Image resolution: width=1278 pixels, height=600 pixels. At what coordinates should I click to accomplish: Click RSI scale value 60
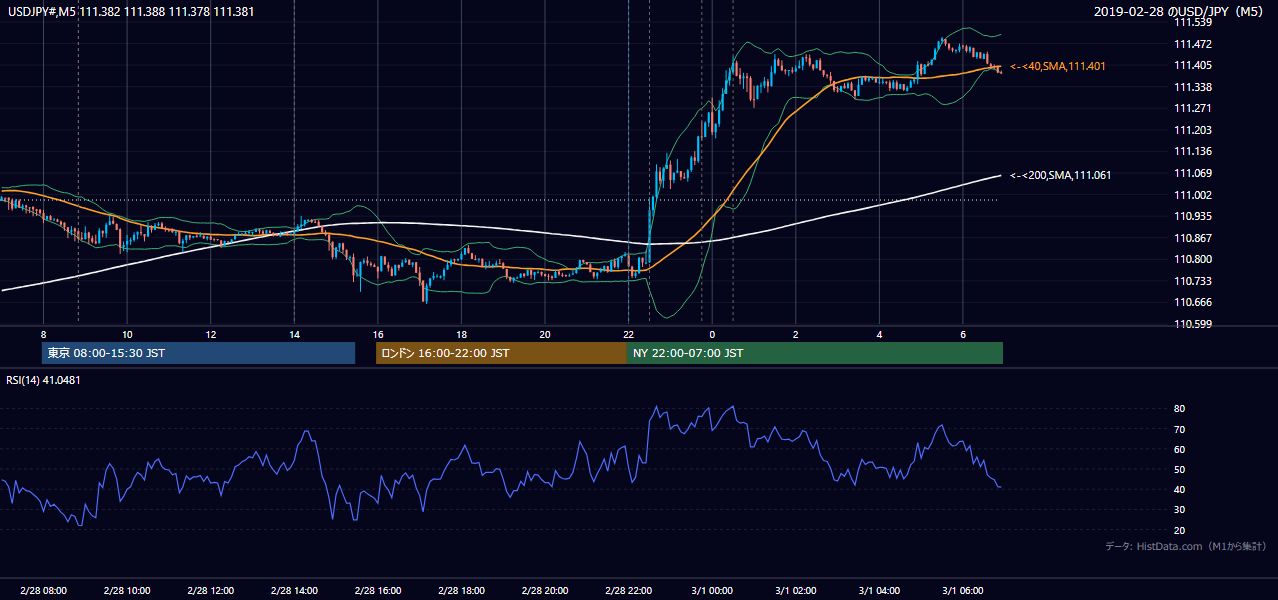[1179, 449]
